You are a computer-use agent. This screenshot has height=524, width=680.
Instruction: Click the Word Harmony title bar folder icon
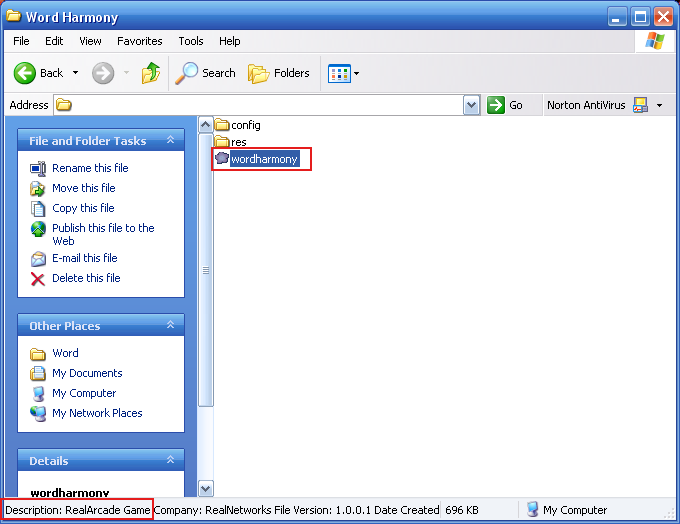tap(13, 16)
